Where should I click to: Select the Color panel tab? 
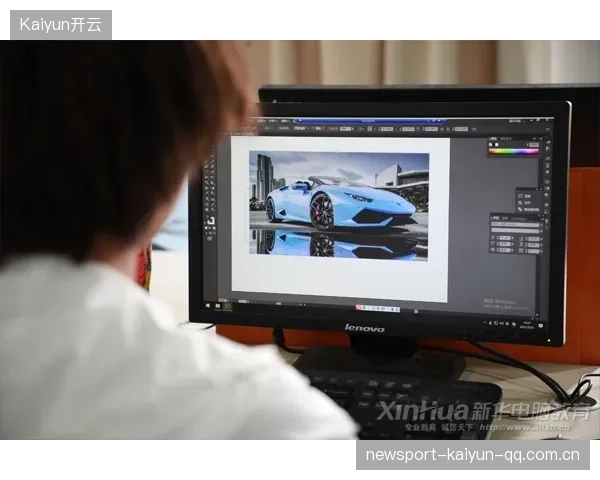pos(493,138)
